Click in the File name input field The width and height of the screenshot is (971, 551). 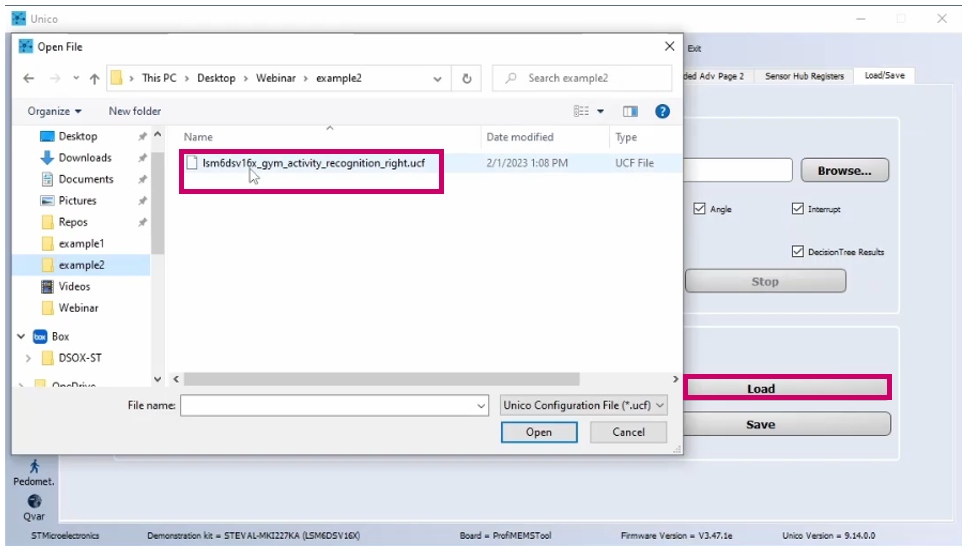tap(328, 406)
